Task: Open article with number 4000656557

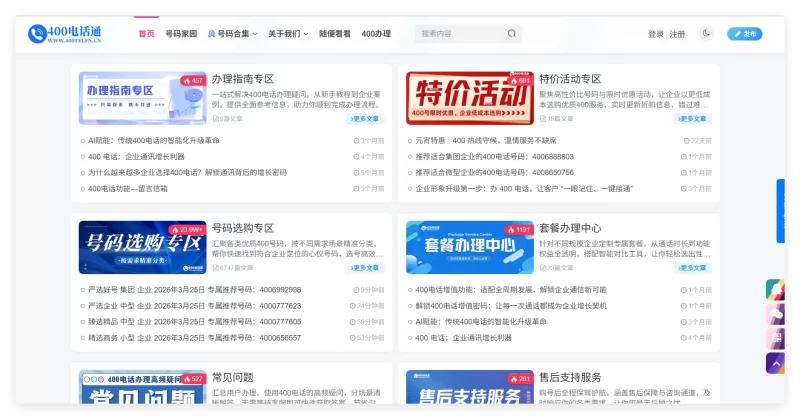Action: [x=194, y=337]
